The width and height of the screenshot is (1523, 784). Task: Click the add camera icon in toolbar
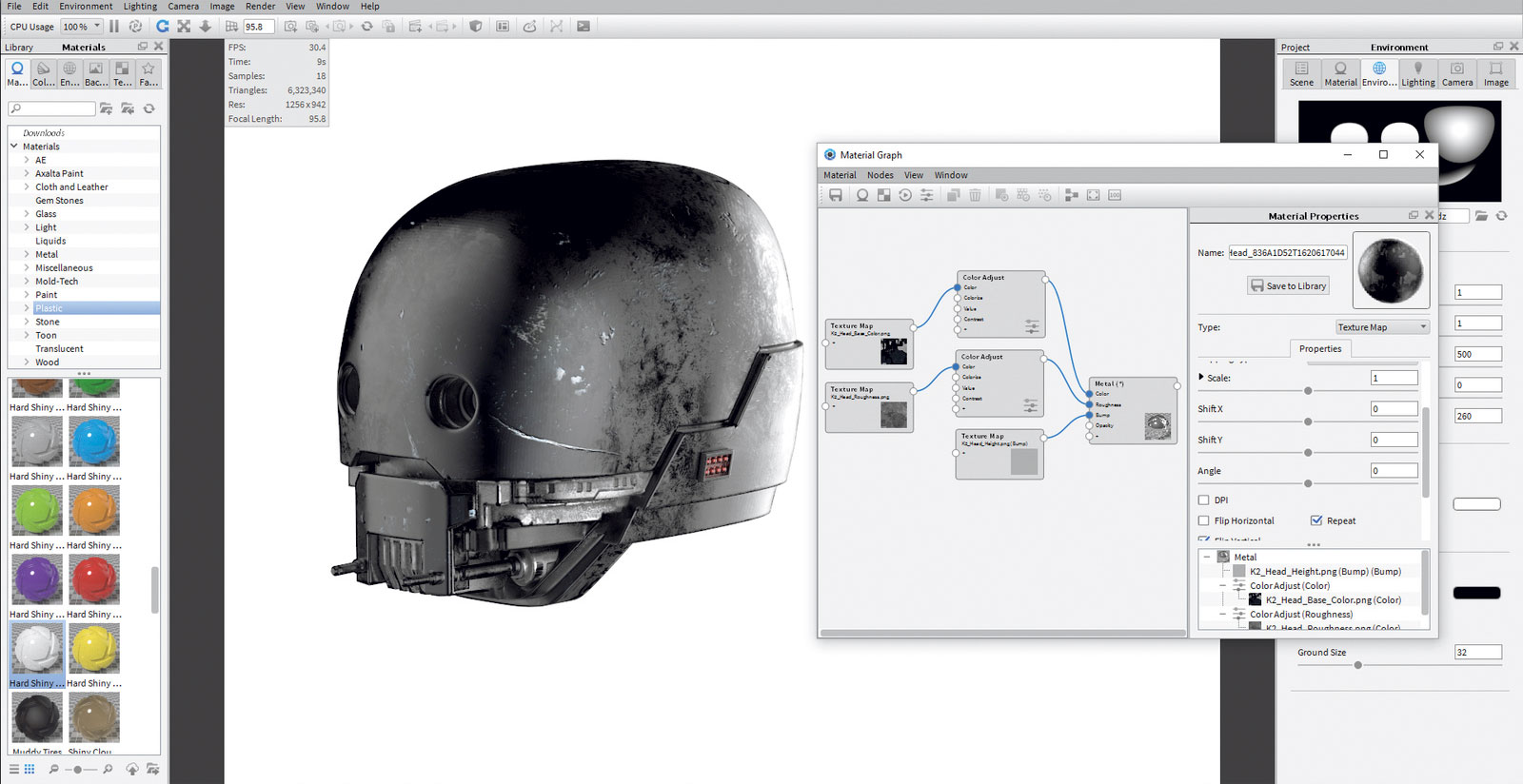[290, 27]
